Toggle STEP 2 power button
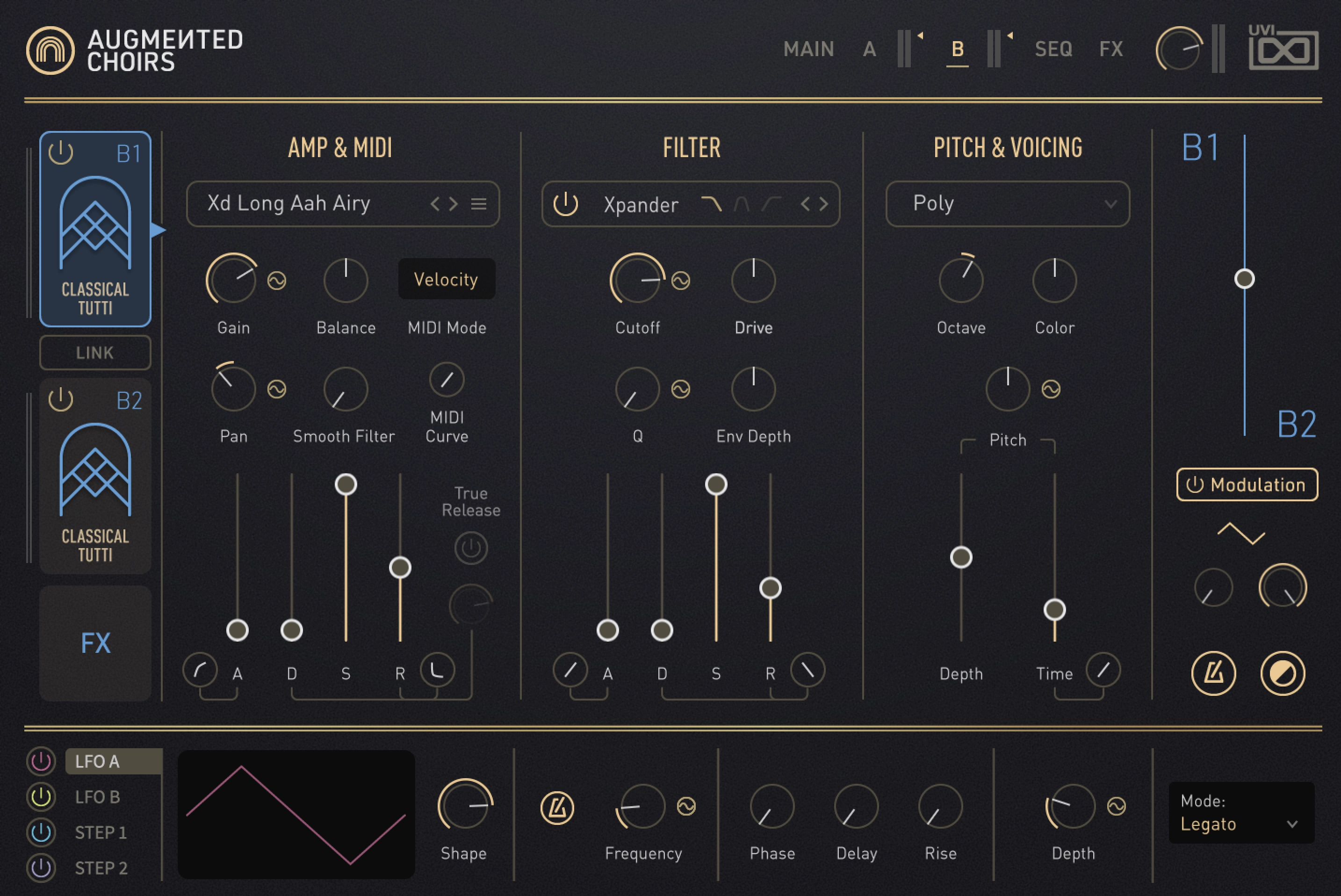1341x896 pixels. pyautogui.click(x=41, y=867)
